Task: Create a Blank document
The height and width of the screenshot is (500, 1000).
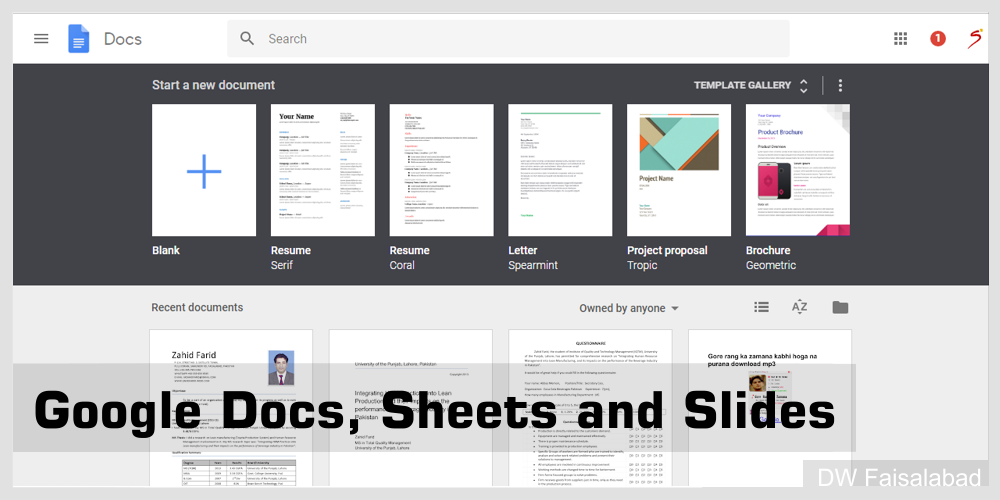Action: [204, 170]
